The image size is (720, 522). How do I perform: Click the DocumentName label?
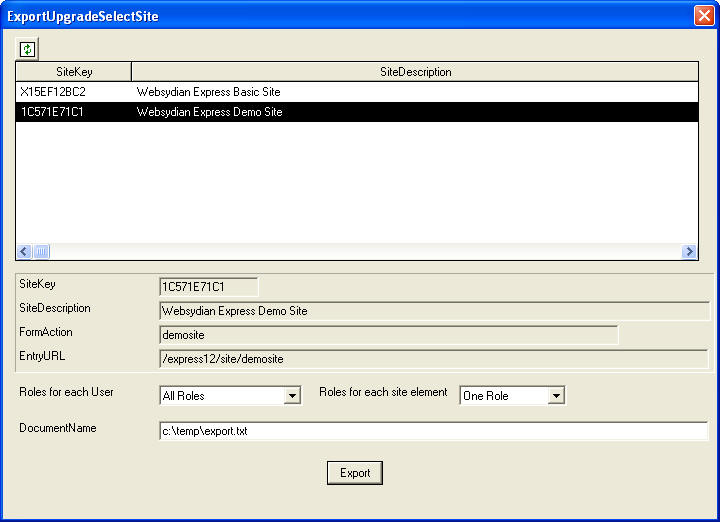coord(57,428)
